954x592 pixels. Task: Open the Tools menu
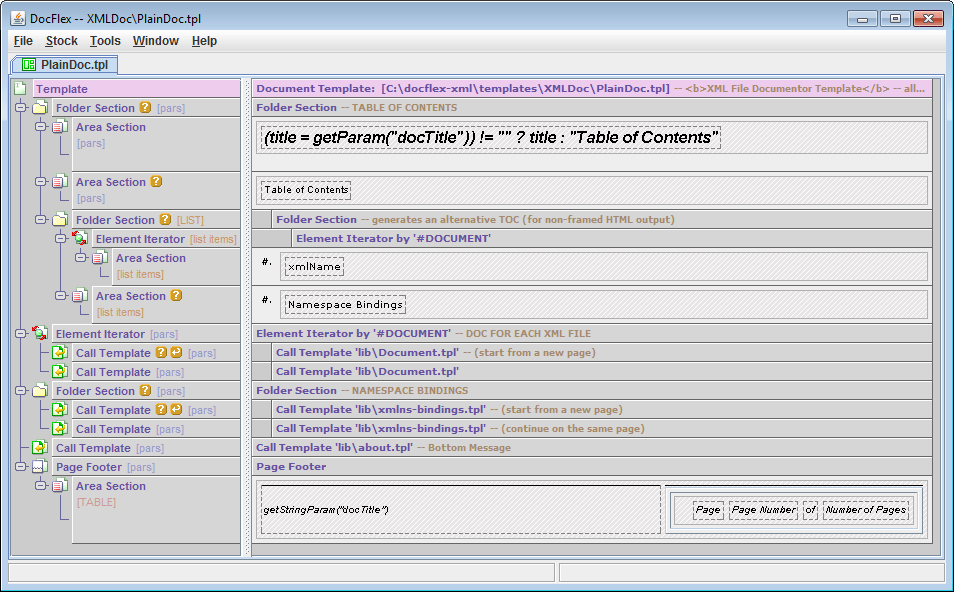click(105, 41)
